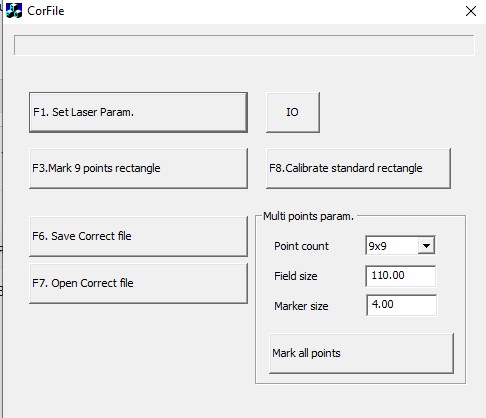Select F7. Open Correct file

(x=138, y=283)
